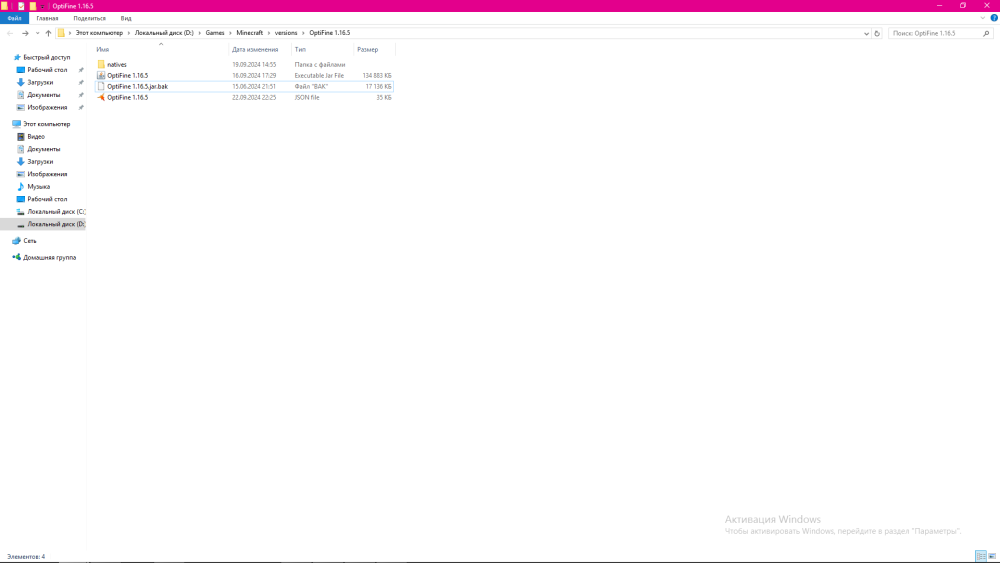Image resolution: width=1000 pixels, height=563 pixels.
Task: Open Домашняя группа in navigation pane
Action: point(49,258)
